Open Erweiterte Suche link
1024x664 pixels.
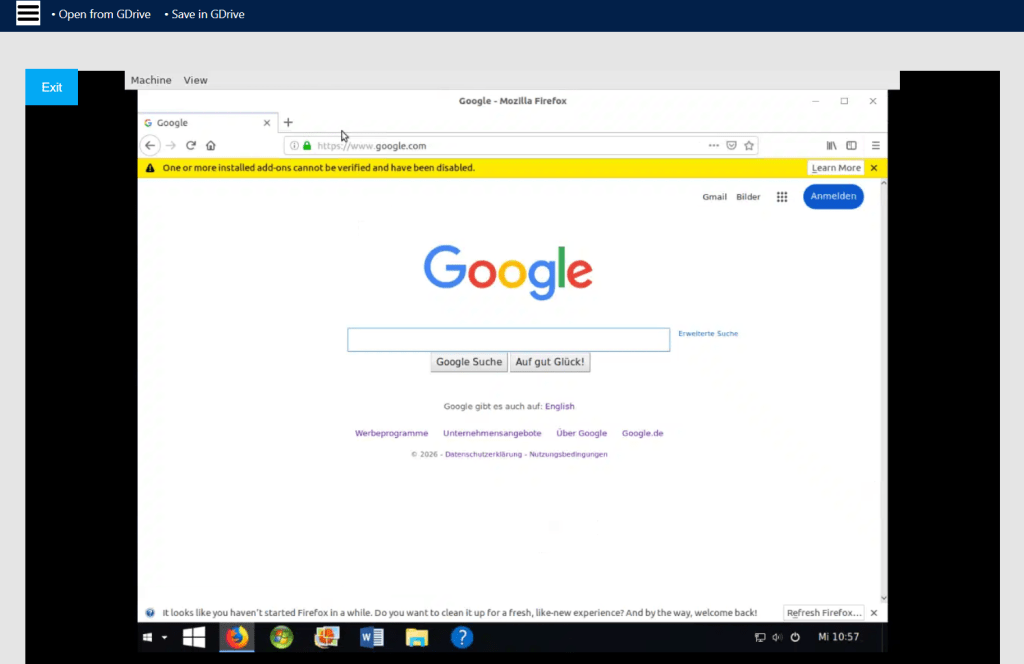[708, 334]
